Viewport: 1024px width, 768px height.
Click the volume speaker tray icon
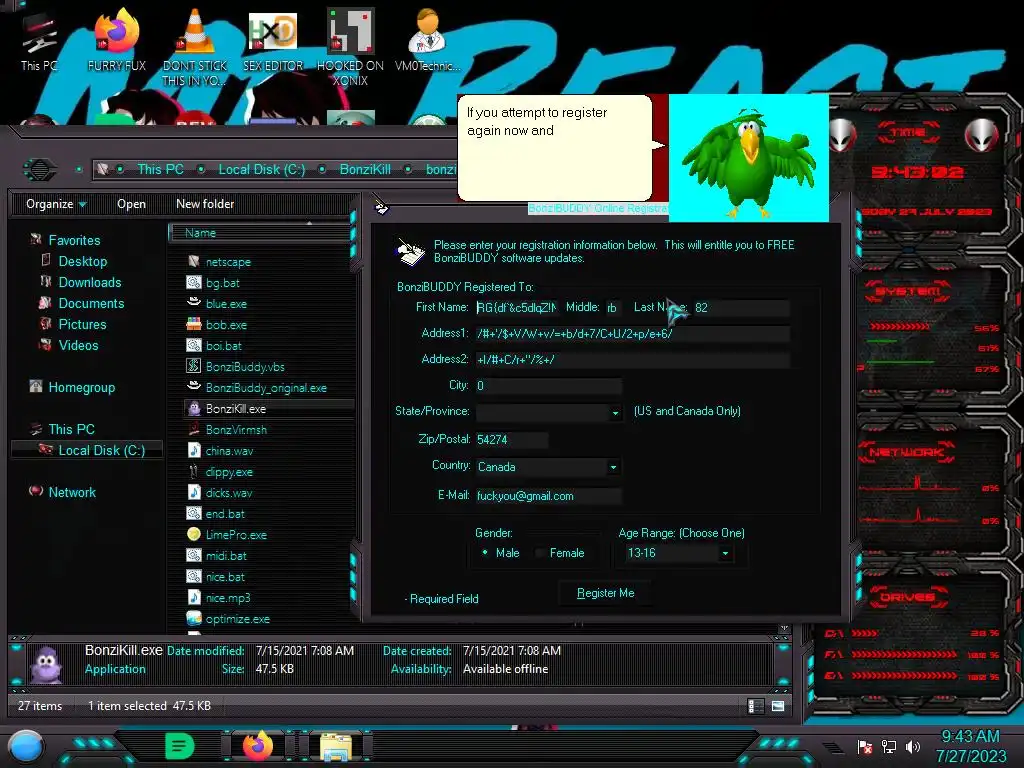tap(912, 746)
